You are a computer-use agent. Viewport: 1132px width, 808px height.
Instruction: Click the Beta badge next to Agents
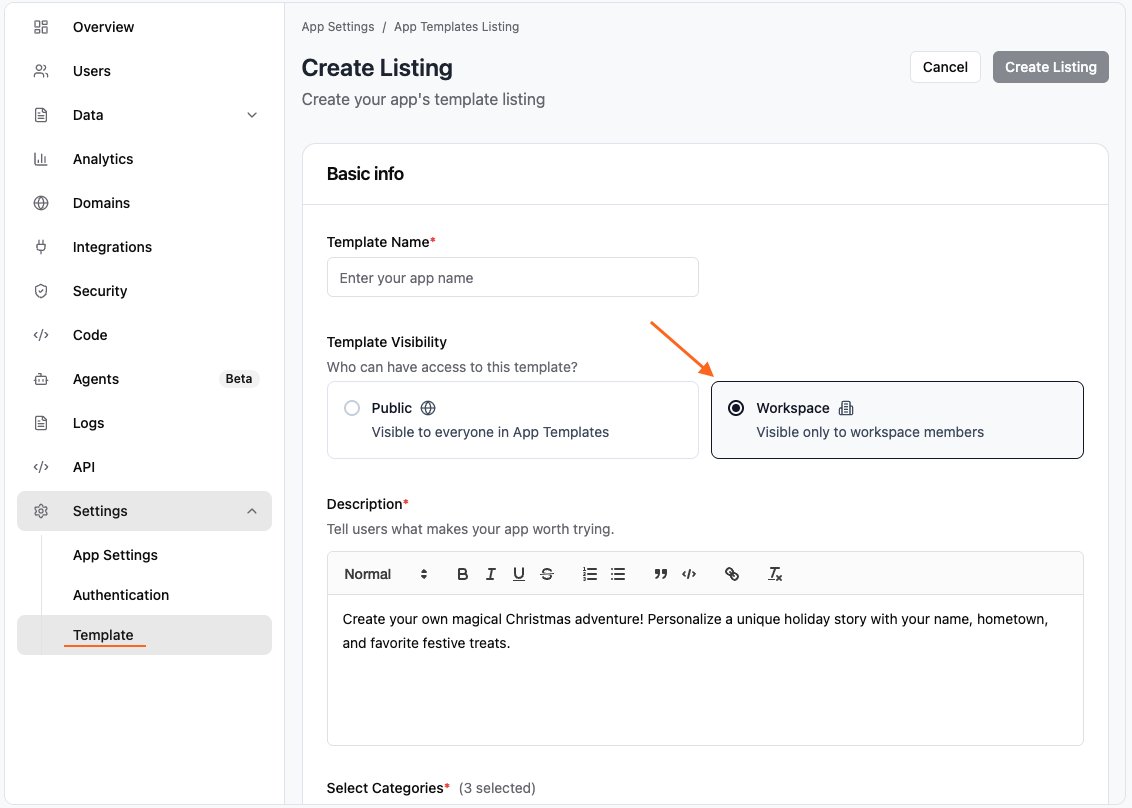239,379
